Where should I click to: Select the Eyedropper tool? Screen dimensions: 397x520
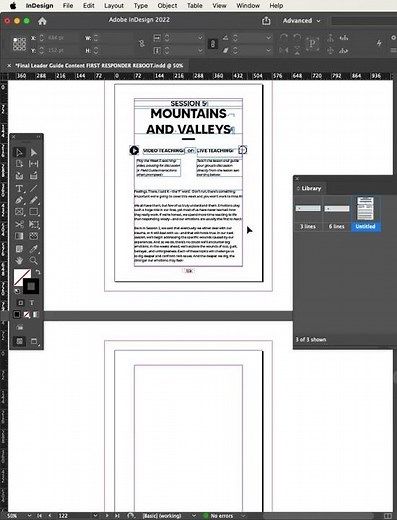34,249
